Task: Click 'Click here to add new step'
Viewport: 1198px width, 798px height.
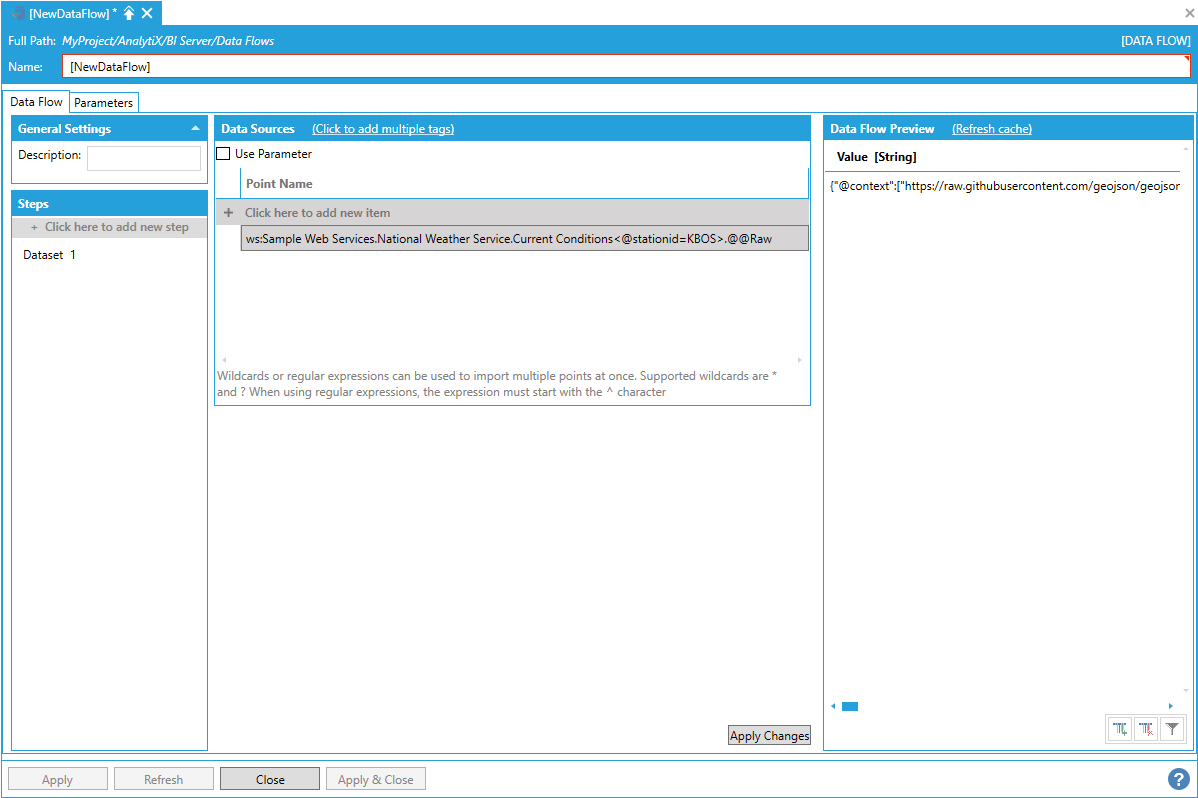Action: (110, 227)
